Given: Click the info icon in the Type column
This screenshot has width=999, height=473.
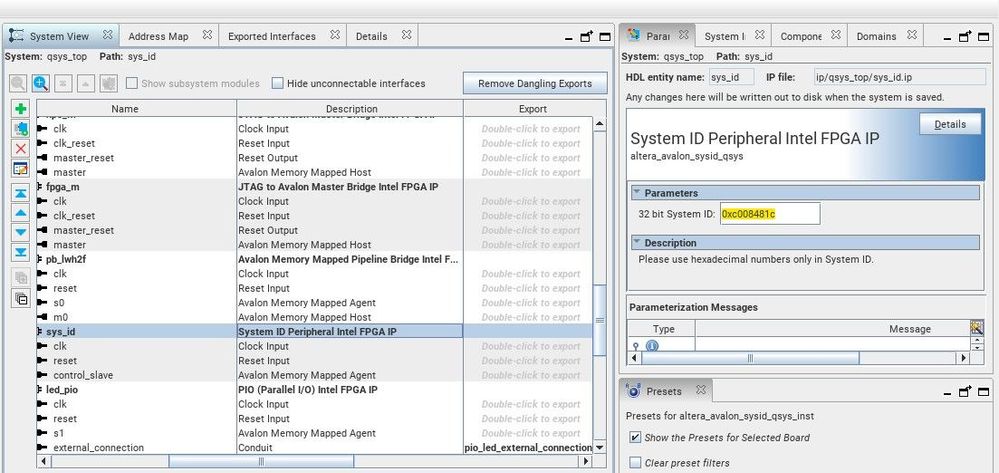Looking at the screenshot, I should (x=652, y=346).
